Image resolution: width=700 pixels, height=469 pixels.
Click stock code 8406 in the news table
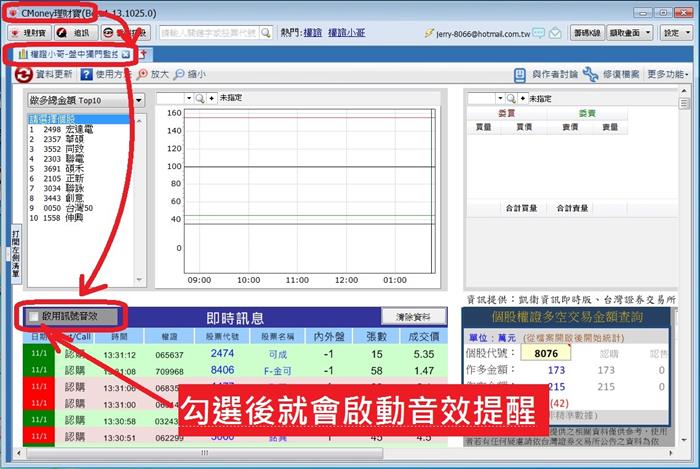click(x=222, y=370)
